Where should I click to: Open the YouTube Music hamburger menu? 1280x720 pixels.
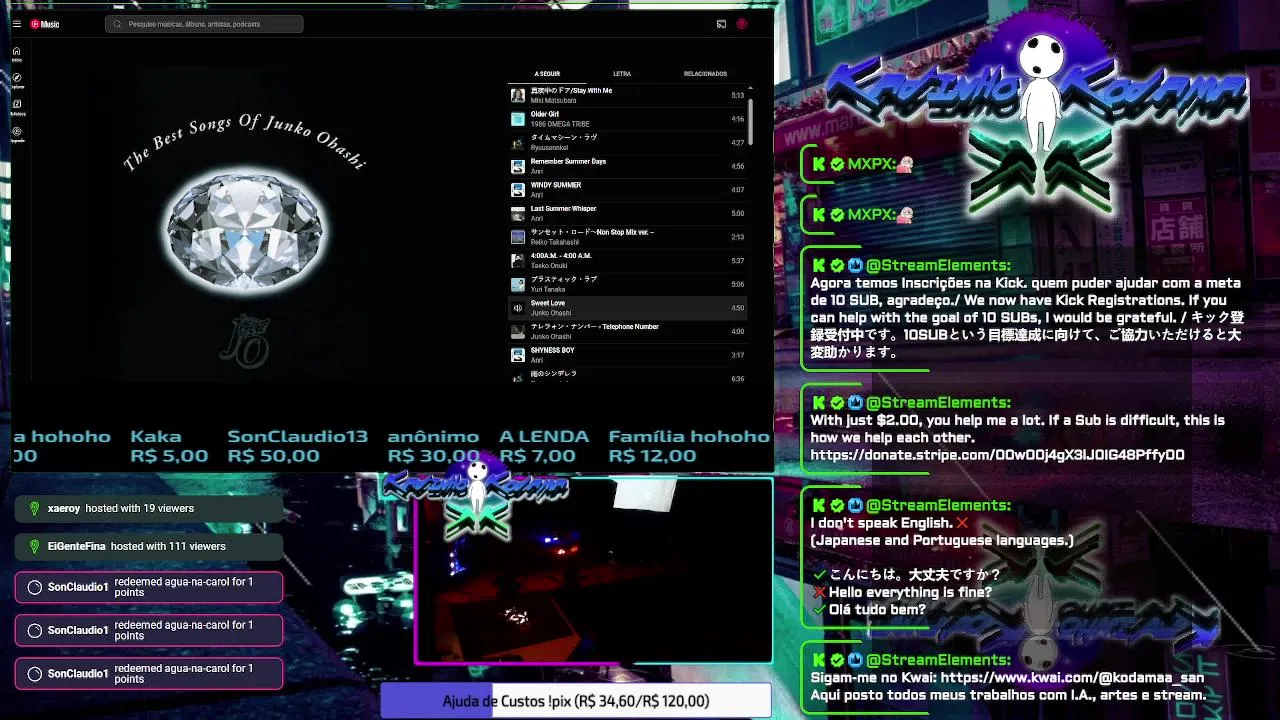tap(16, 24)
